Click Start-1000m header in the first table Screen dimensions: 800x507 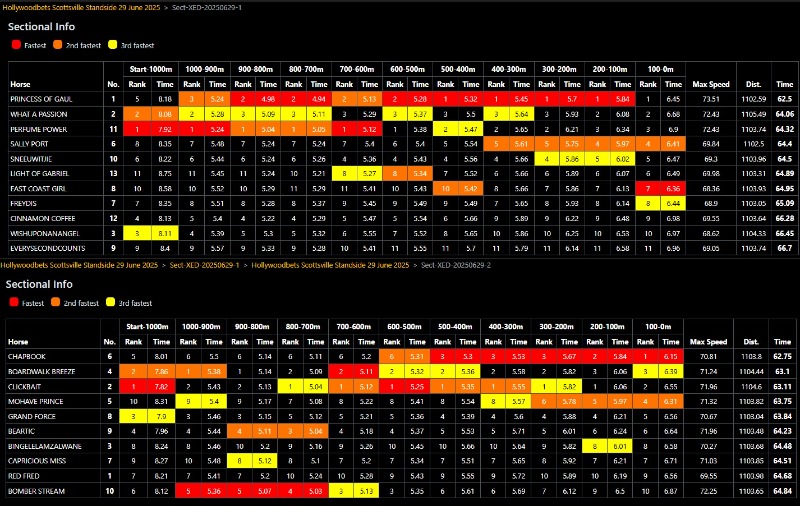(x=152, y=69)
